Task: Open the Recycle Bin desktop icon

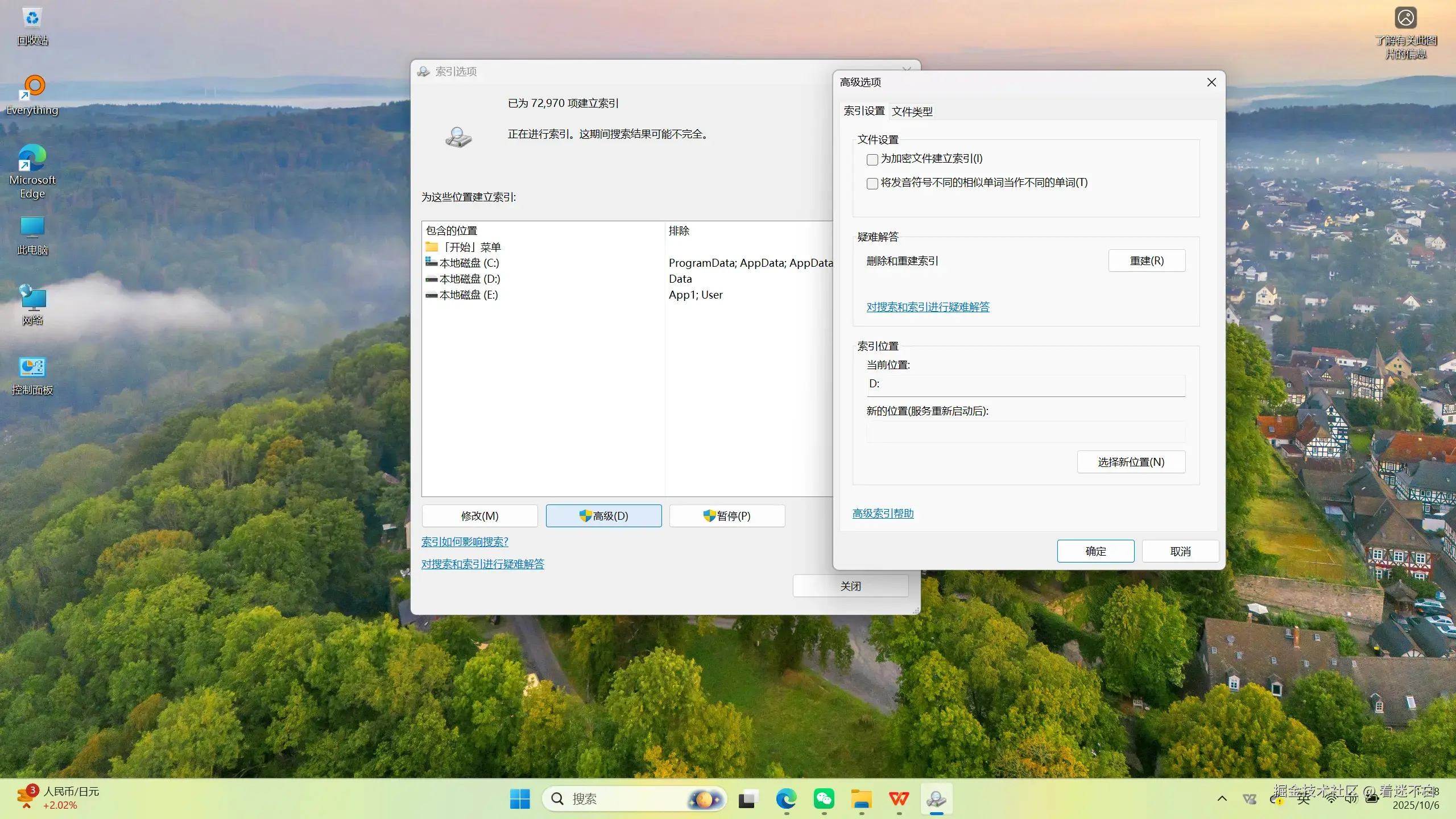Action: 32,26
